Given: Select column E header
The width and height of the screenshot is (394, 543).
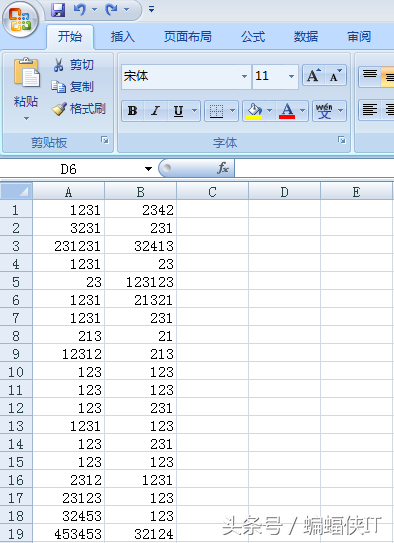Looking at the screenshot, I should (x=357, y=192).
